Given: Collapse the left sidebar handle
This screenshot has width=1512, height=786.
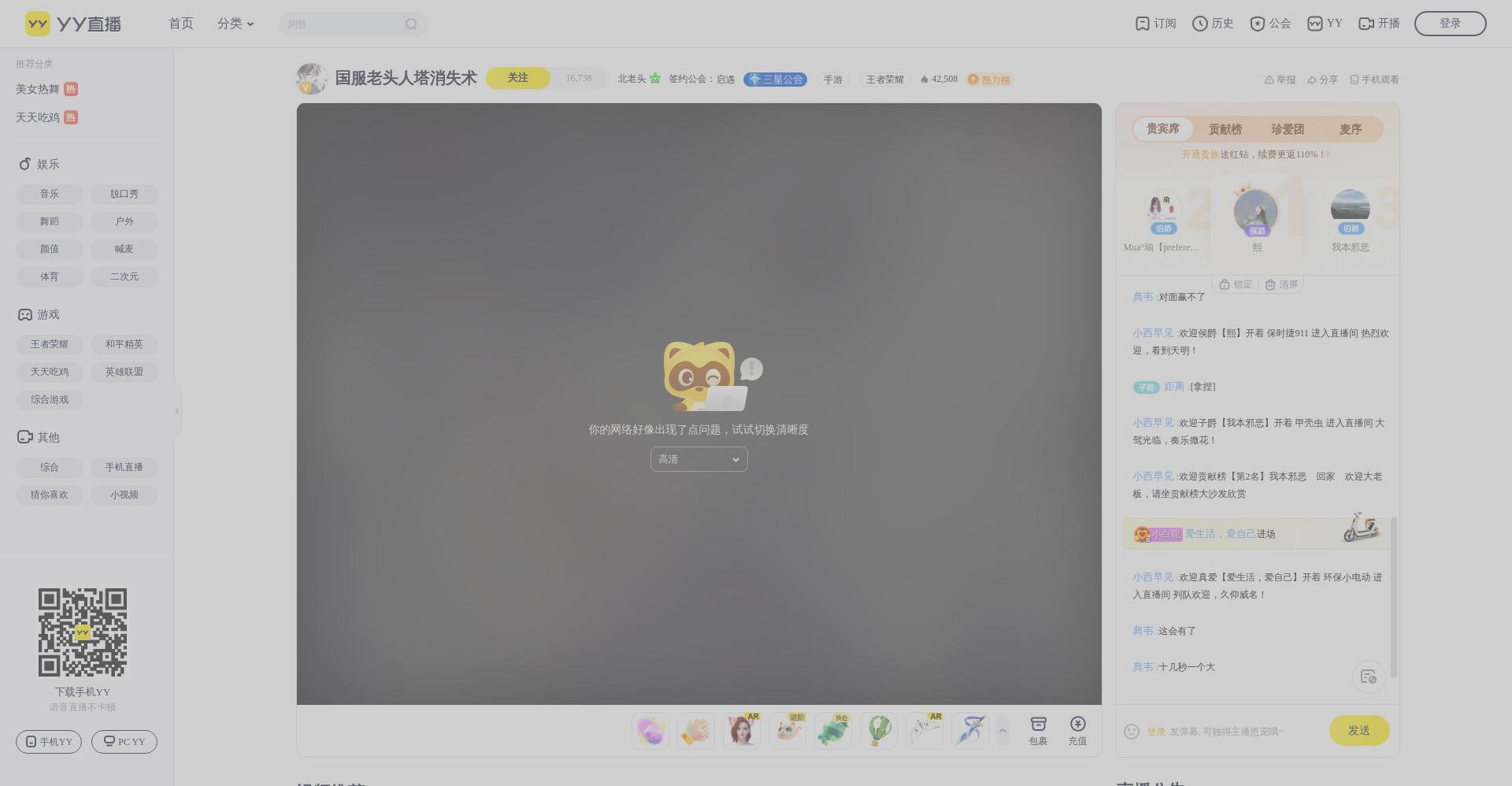Looking at the screenshot, I should pos(177,410).
